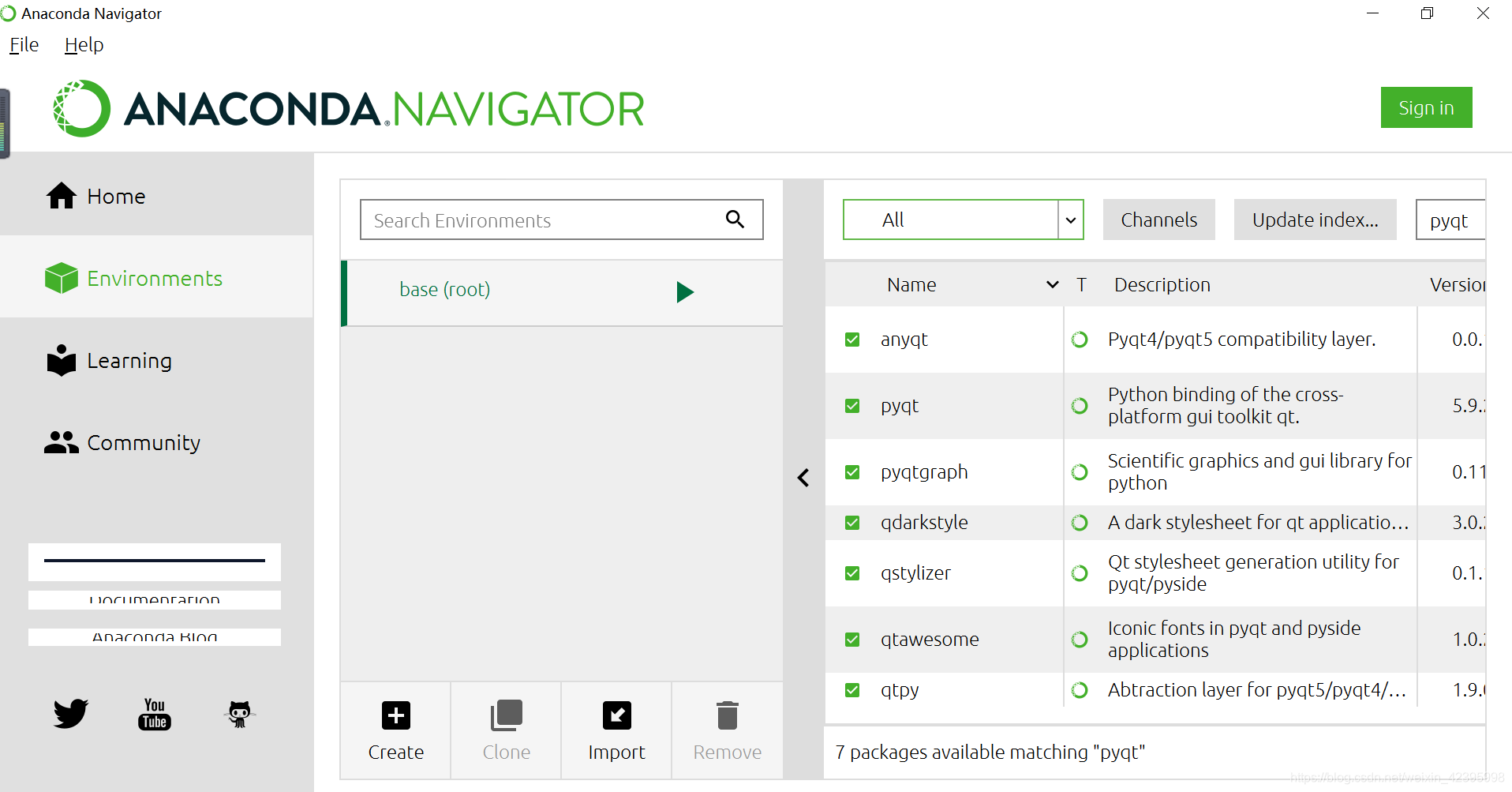This screenshot has height=792, width=1512.
Task: Open the GitHub octocat icon link
Action: [x=239, y=714]
